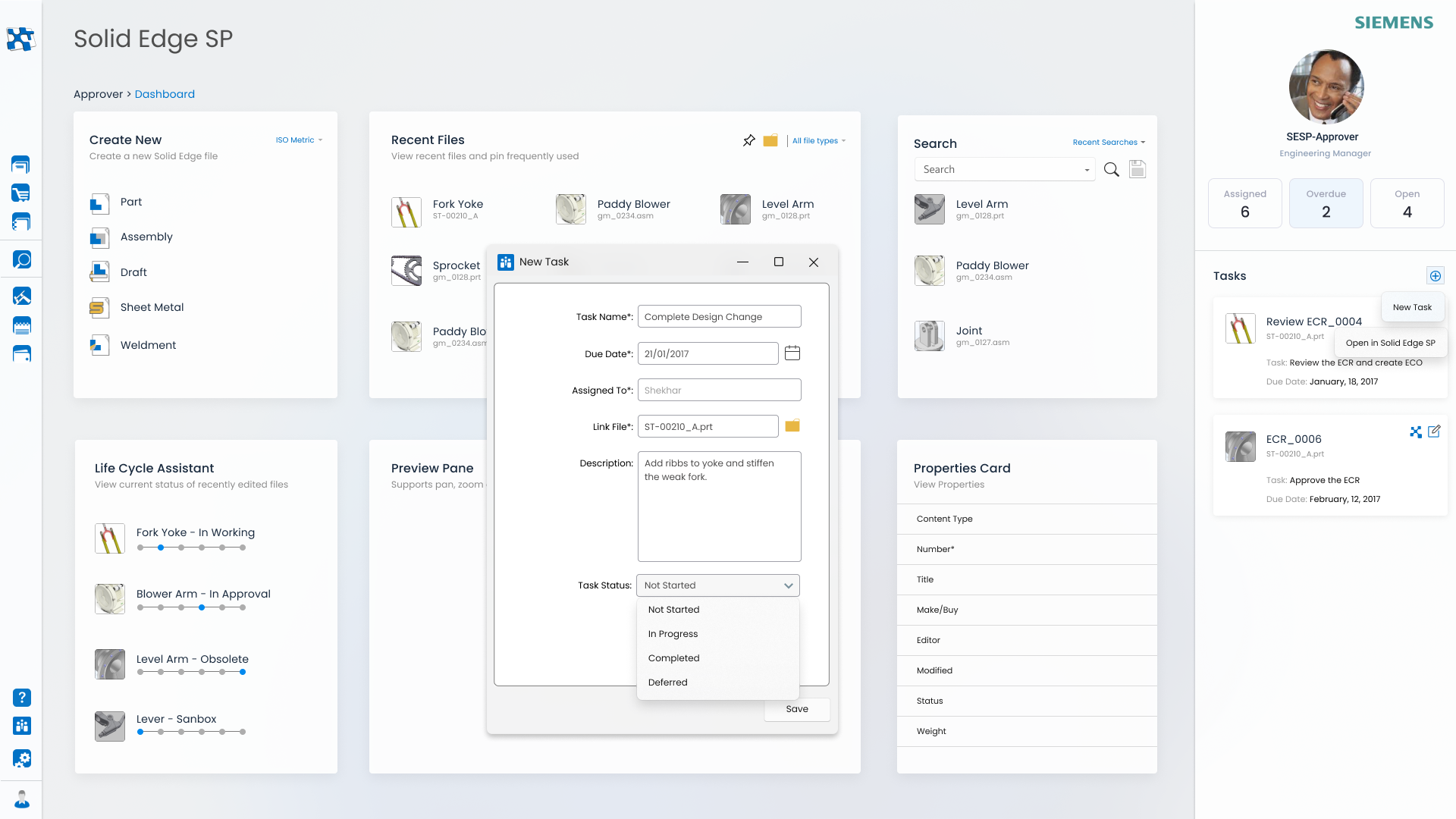Click the Overdue 2 counter card
Viewport: 1456px width, 819px height.
click(x=1326, y=203)
